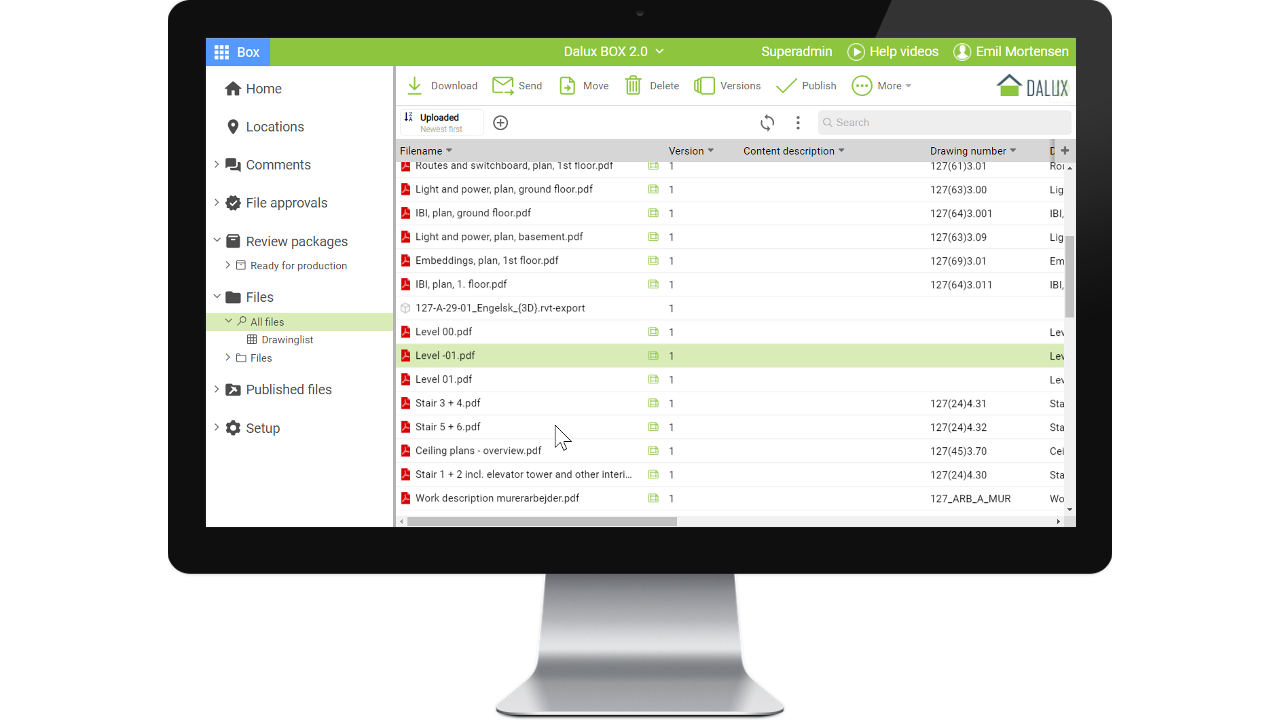Click the Send envelope icon
Image resolution: width=1280 pixels, height=720 pixels.
pos(503,86)
